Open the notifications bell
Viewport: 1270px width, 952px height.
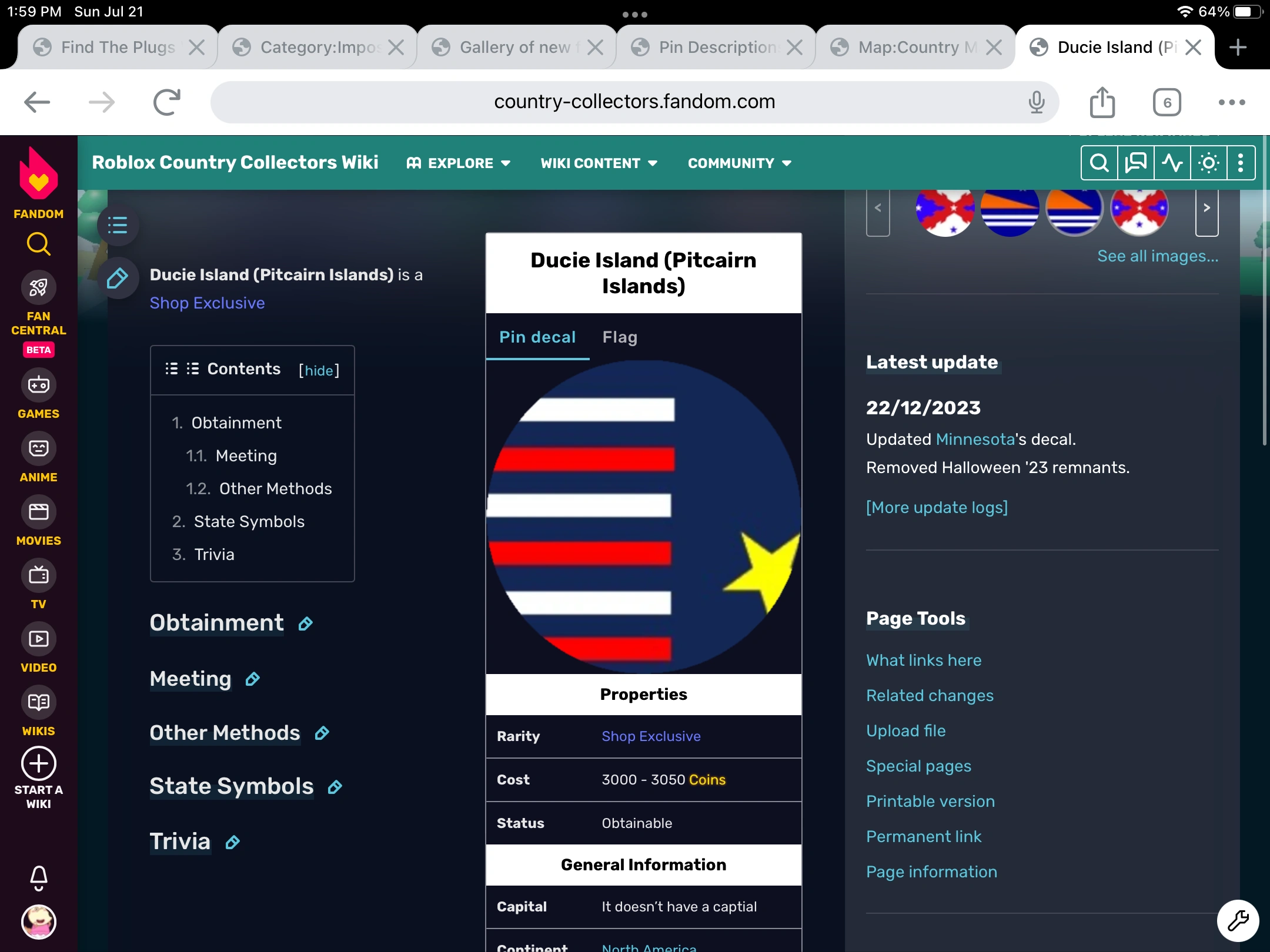click(x=38, y=877)
